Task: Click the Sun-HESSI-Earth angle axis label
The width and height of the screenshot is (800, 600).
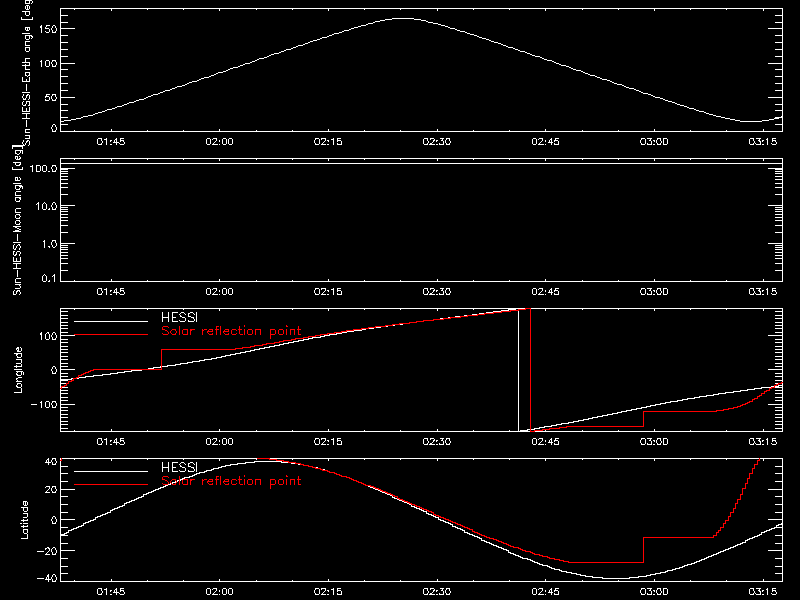Action: pos(27,72)
